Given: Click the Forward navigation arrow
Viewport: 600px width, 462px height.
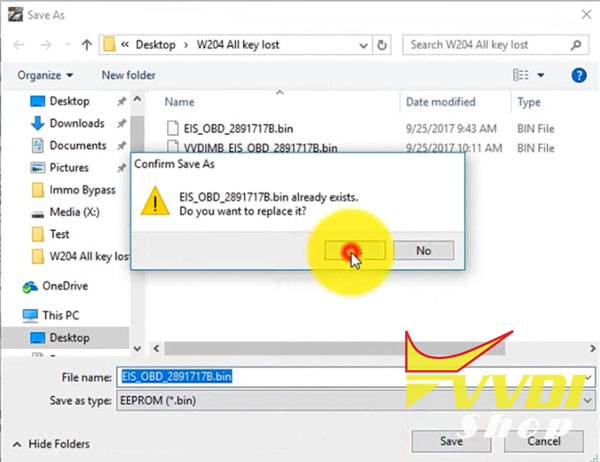Looking at the screenshot, I should (x=46, y=45).
